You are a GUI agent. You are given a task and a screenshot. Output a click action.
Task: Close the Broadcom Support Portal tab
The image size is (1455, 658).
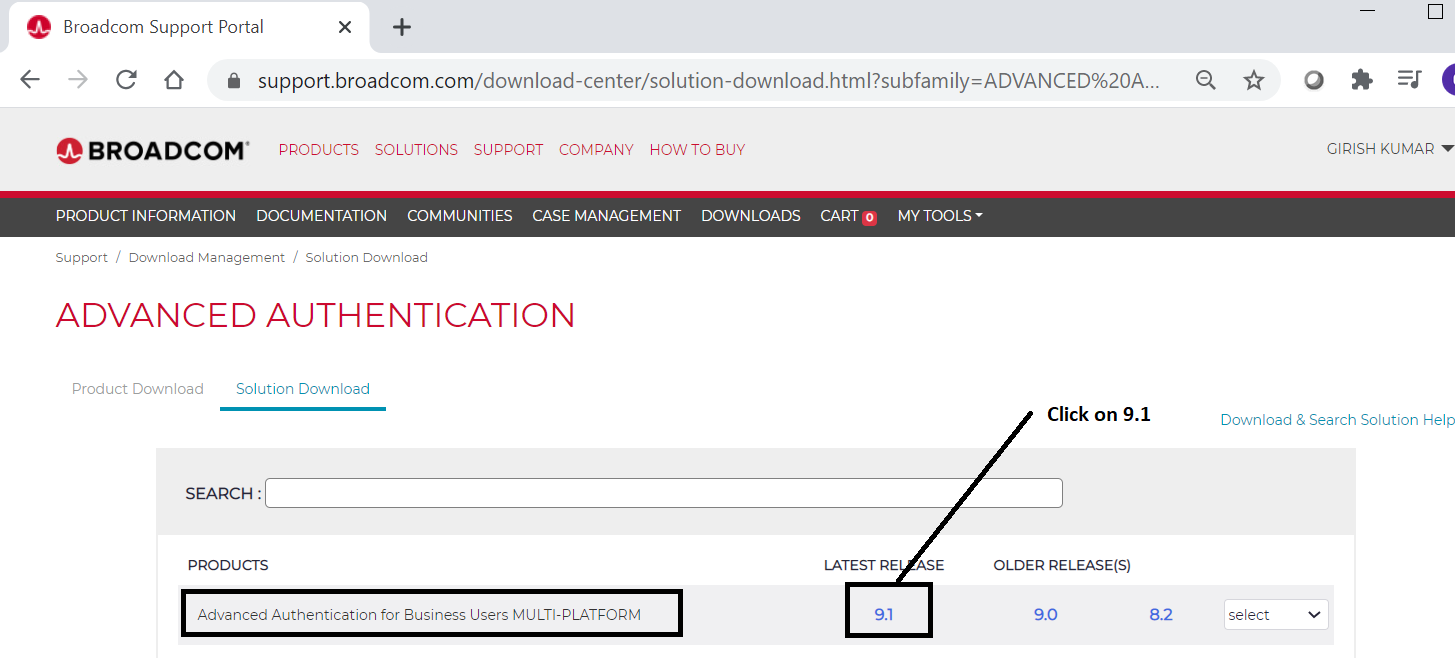(x=345, y=27)
